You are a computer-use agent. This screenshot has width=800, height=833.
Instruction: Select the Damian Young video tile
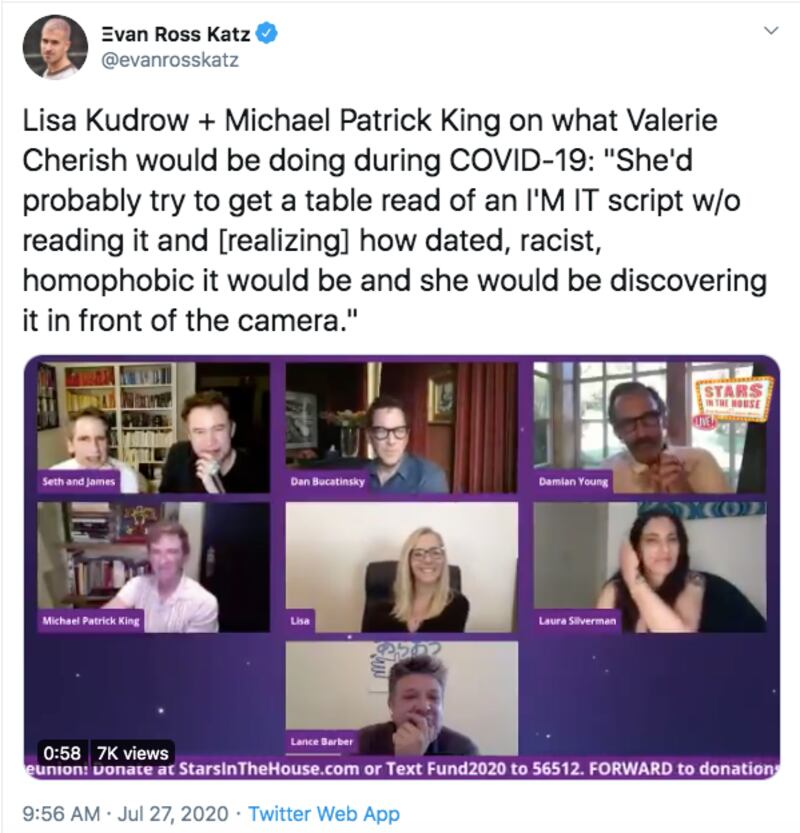tap(650, 428)
